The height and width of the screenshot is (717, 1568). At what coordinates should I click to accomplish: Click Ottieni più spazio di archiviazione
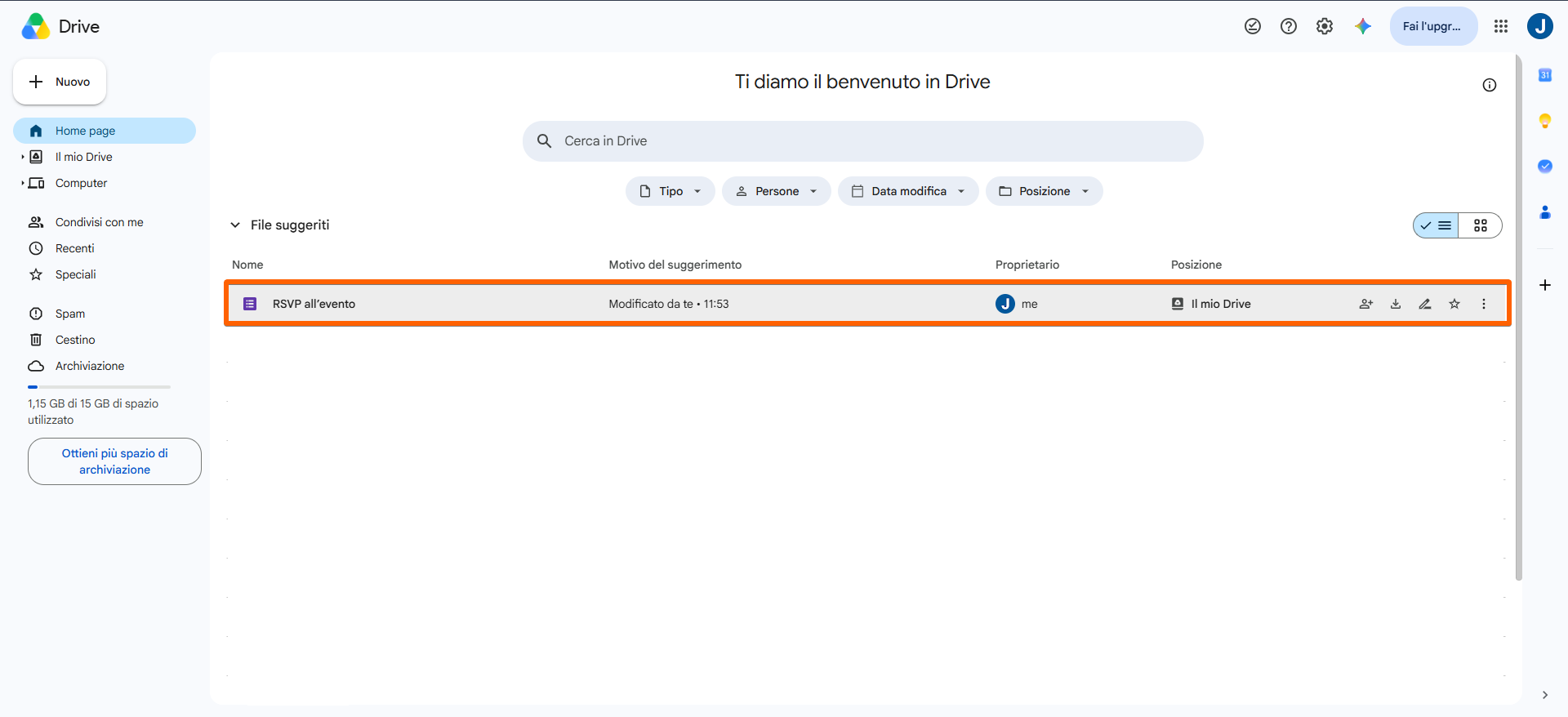click(x=114, y=461)
